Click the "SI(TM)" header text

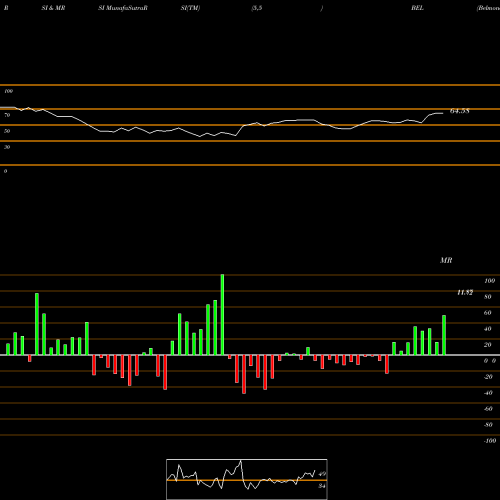point(190,8)
